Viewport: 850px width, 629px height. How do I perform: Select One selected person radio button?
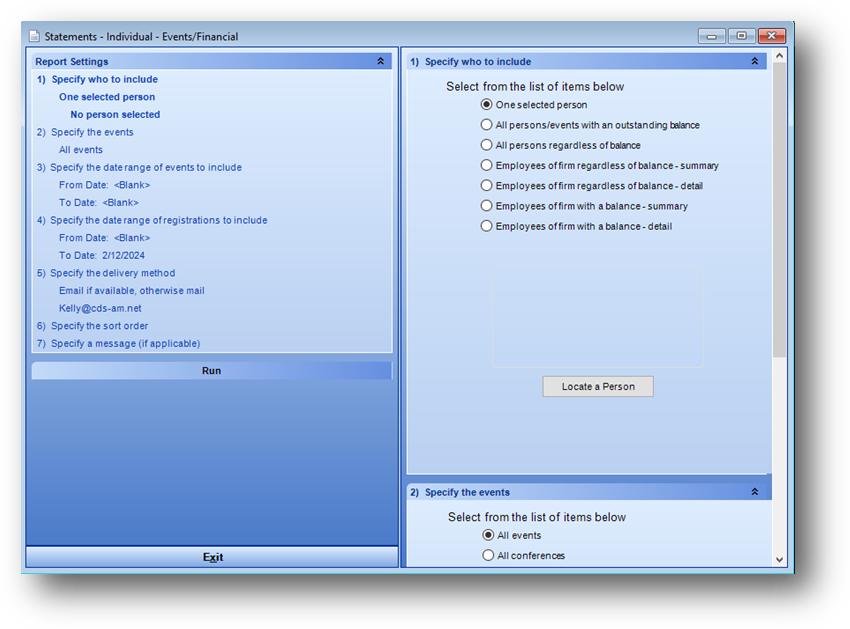click(x=486, y=104)
